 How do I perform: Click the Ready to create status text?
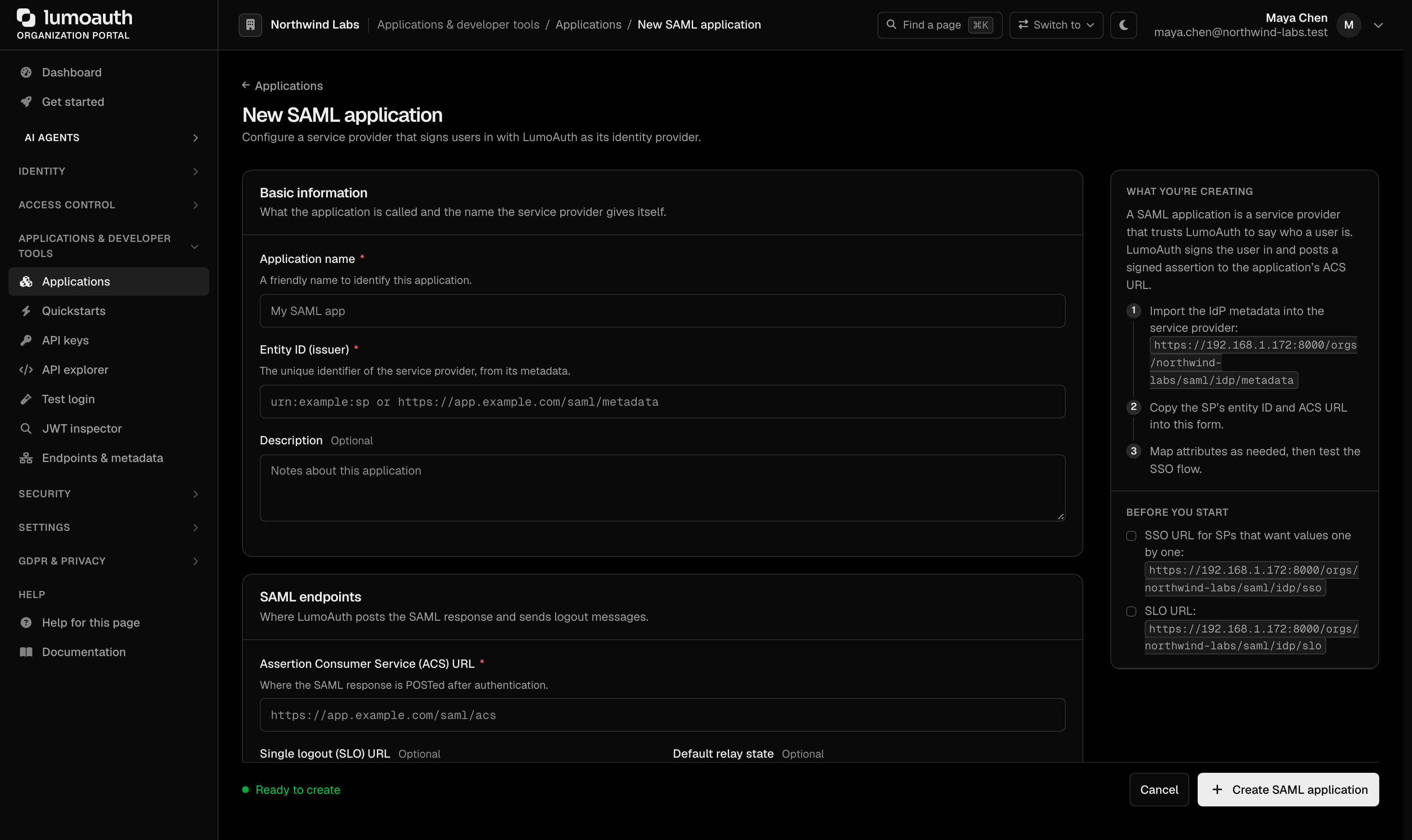(298, 790)
